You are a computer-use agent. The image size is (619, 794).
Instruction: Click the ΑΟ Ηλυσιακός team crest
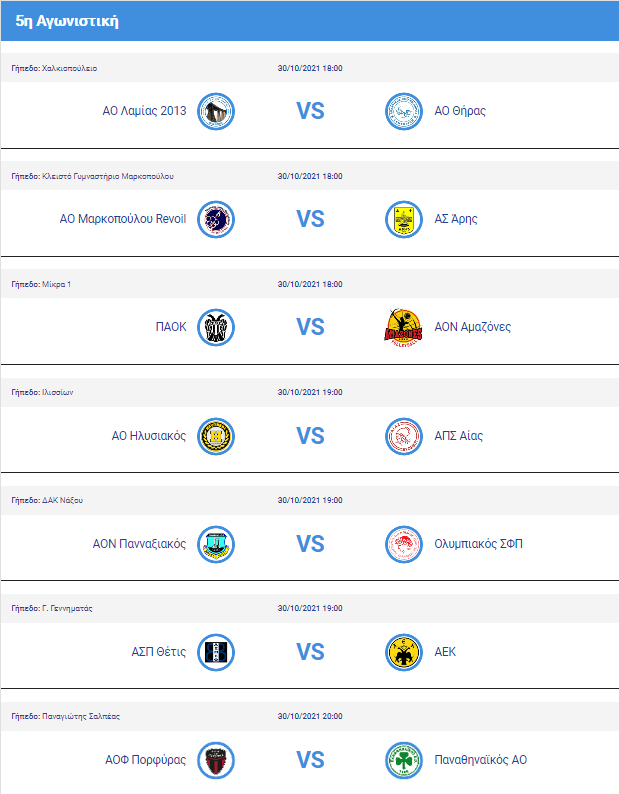[216, 436]
